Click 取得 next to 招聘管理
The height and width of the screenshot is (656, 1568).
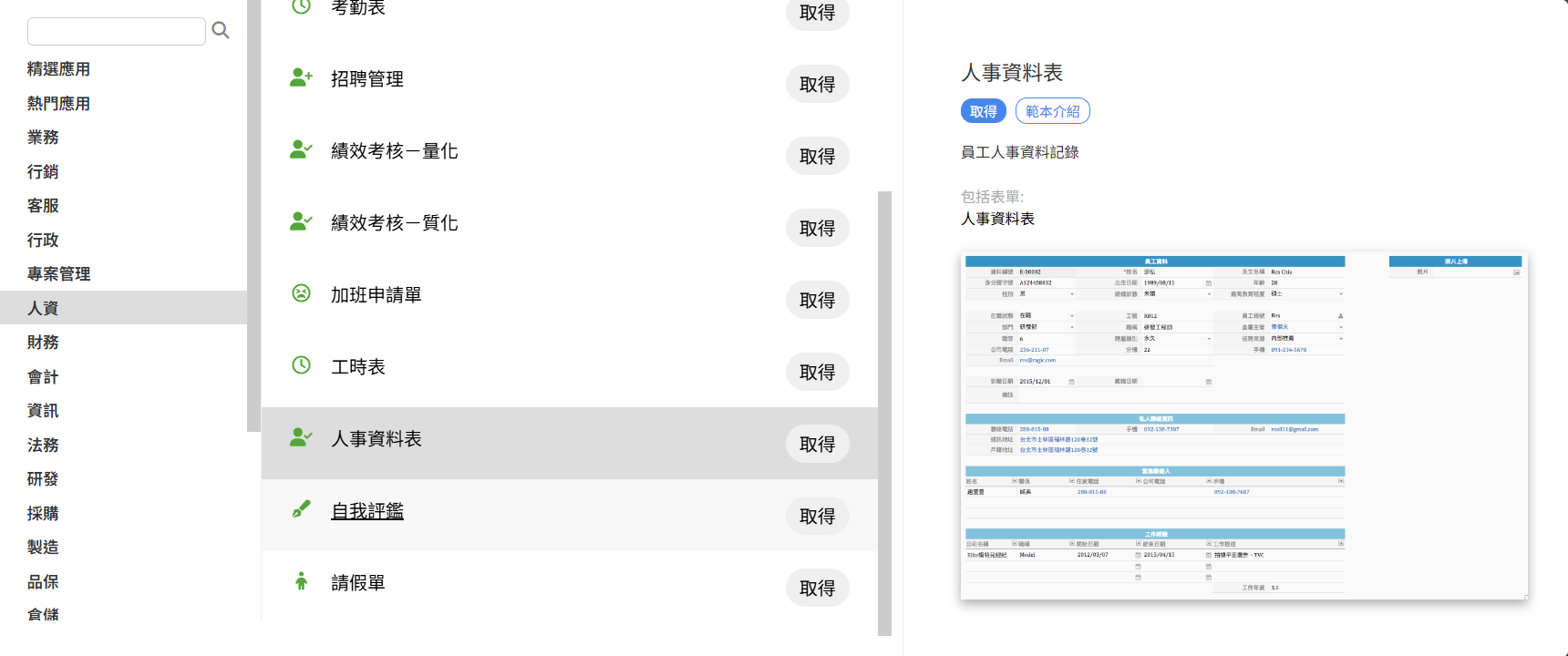pyautogui.click(x=817, y=85)
